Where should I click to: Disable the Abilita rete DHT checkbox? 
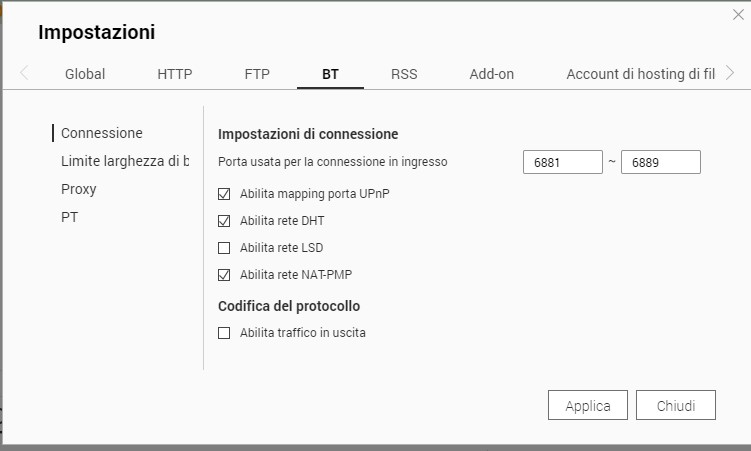point(224,221)
